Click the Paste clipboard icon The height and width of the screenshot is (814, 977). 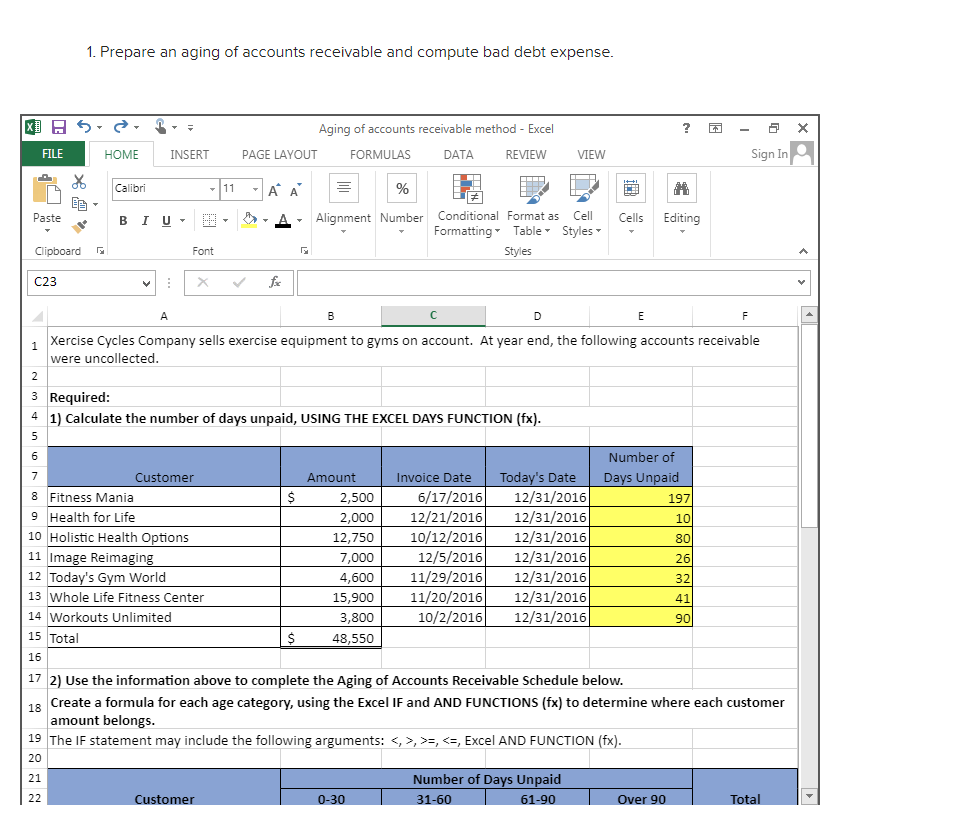(47, 189)
